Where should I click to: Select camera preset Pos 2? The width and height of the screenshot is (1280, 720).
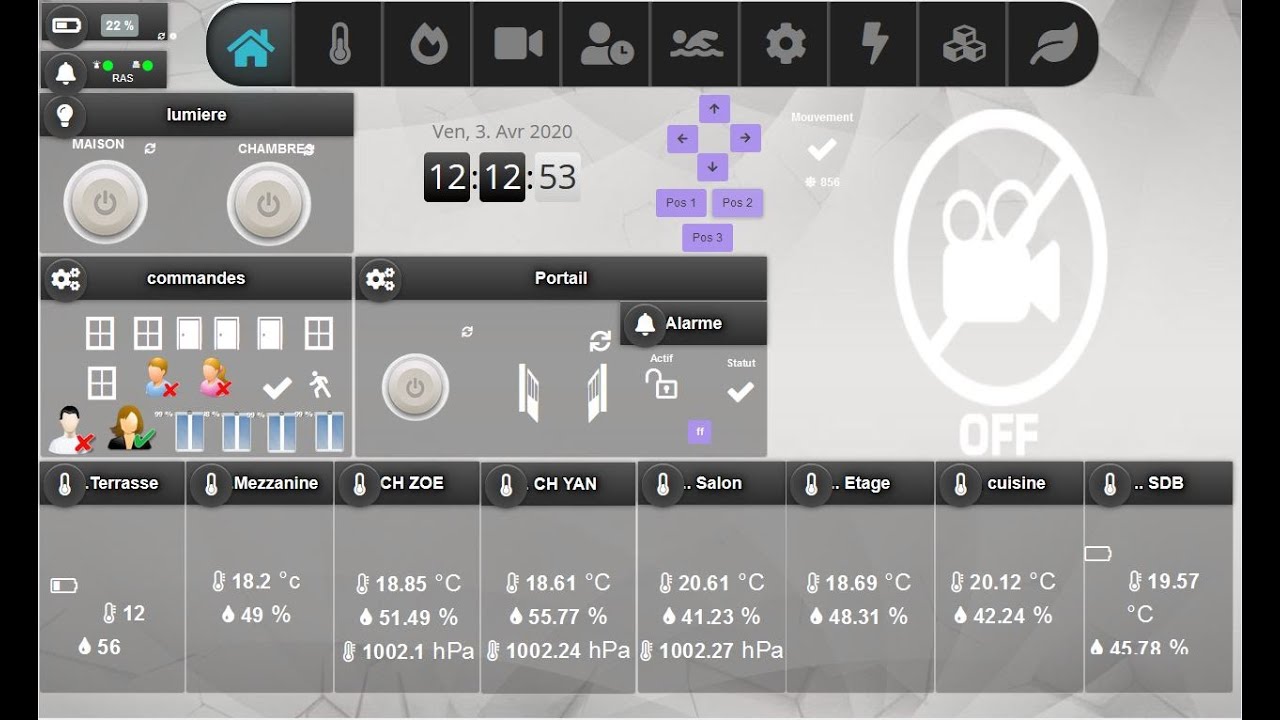(738, 203)
